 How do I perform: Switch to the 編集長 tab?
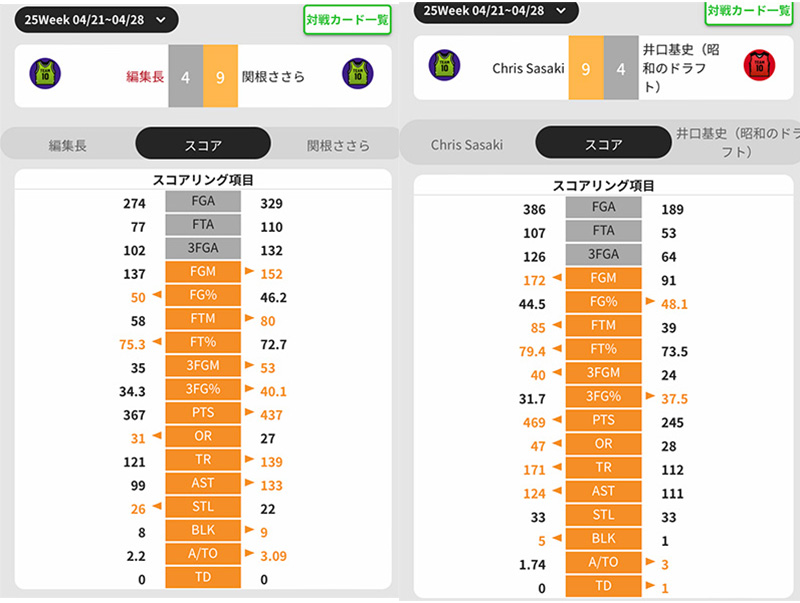click(67, 145)
